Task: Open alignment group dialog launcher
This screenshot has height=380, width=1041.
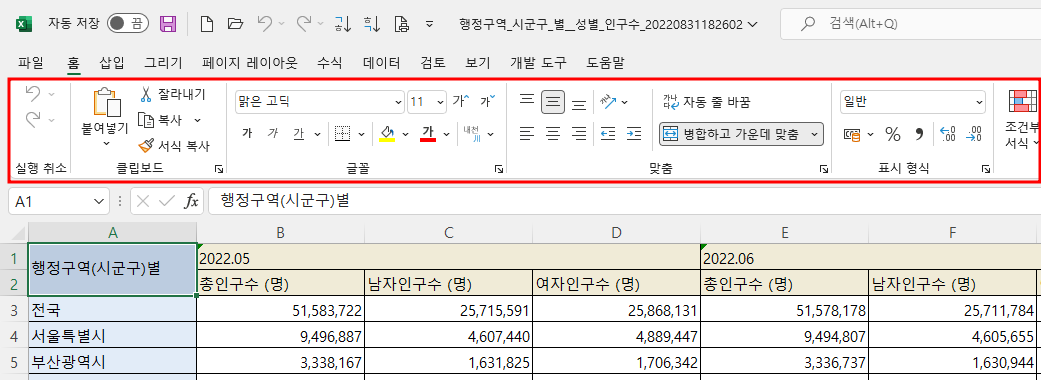Action: coord(823,169)
